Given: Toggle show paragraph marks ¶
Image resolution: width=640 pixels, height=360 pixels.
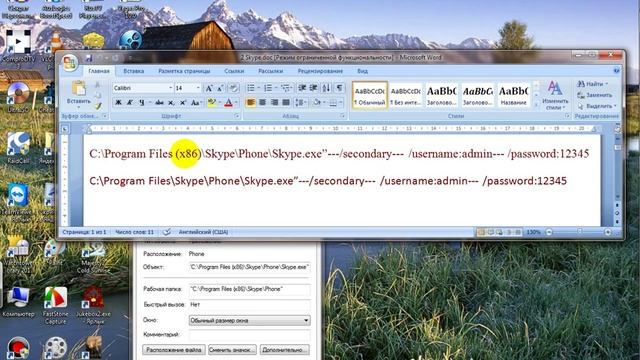Looking at the screenshot, I should pos(339,88).
